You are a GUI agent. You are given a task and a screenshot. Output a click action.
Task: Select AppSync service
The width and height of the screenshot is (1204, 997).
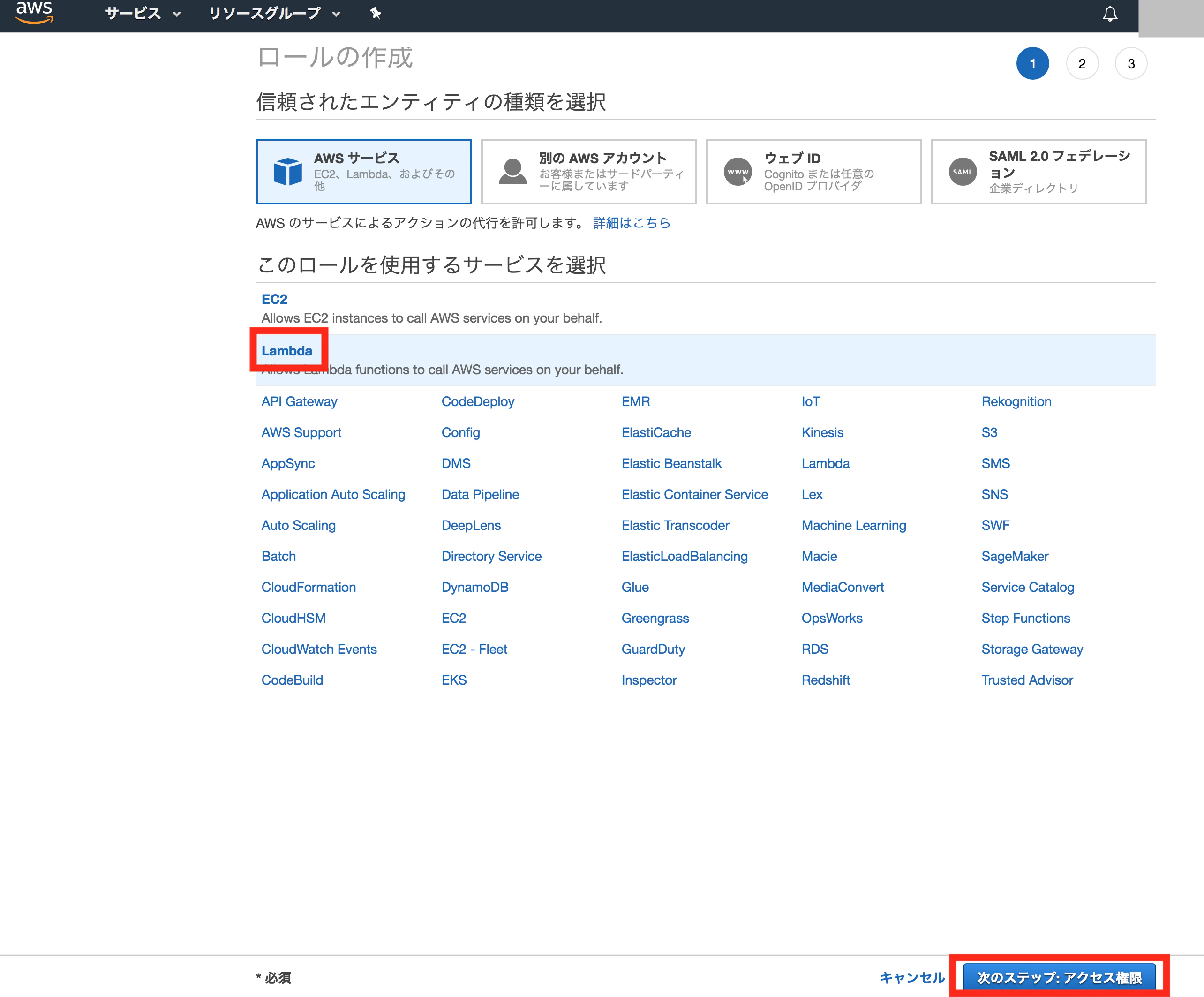(288, 463)
